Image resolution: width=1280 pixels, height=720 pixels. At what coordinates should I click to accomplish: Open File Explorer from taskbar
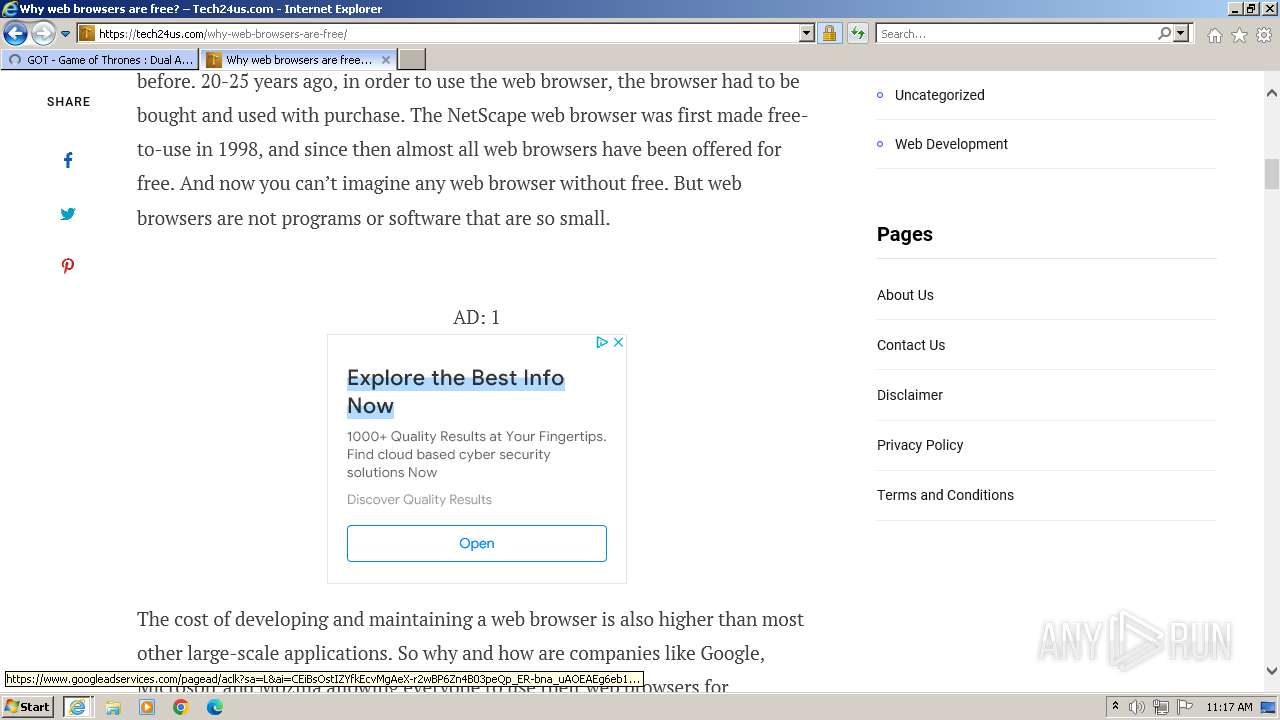113,707
